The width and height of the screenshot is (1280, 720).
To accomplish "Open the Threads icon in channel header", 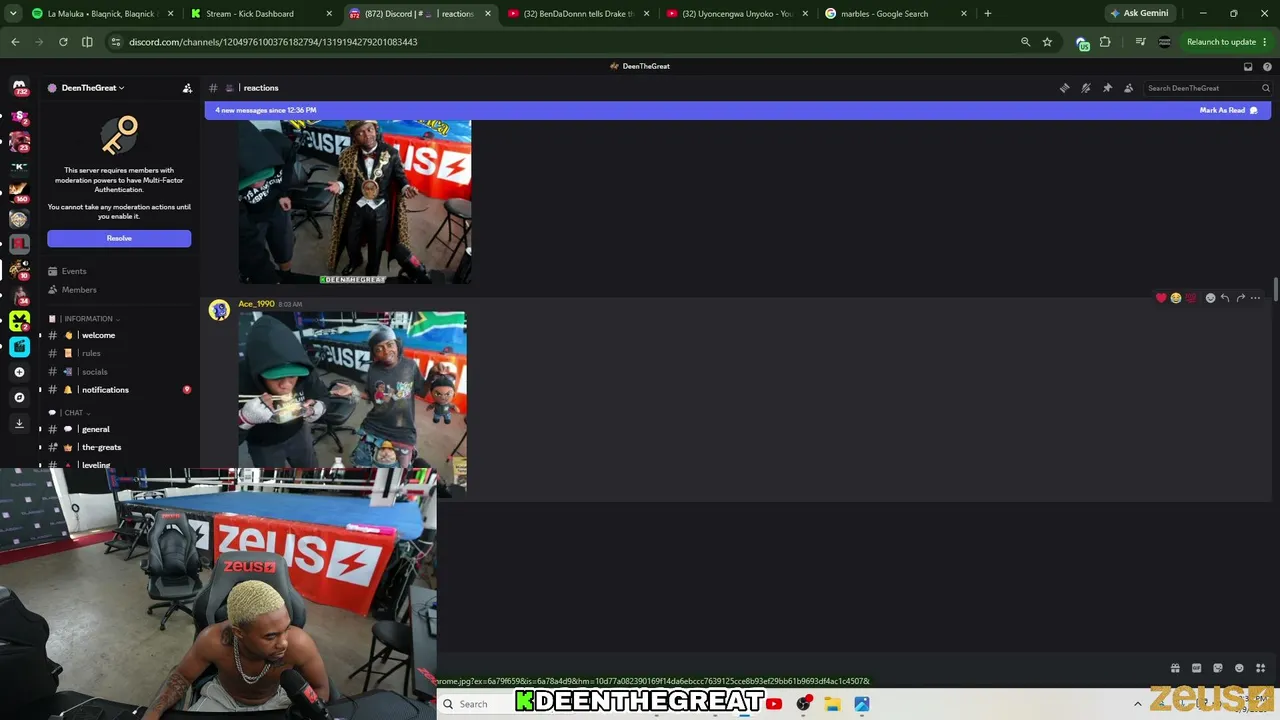I will [1065, 88].
